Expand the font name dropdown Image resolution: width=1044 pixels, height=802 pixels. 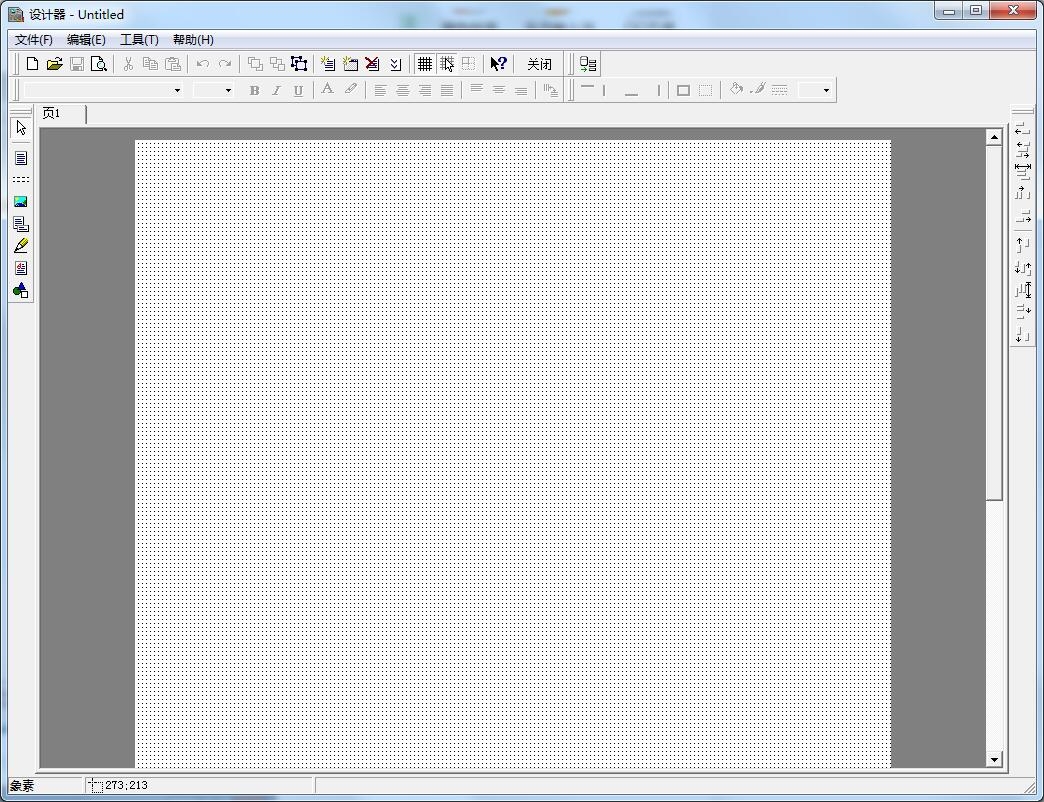click(x=178, y=90)
